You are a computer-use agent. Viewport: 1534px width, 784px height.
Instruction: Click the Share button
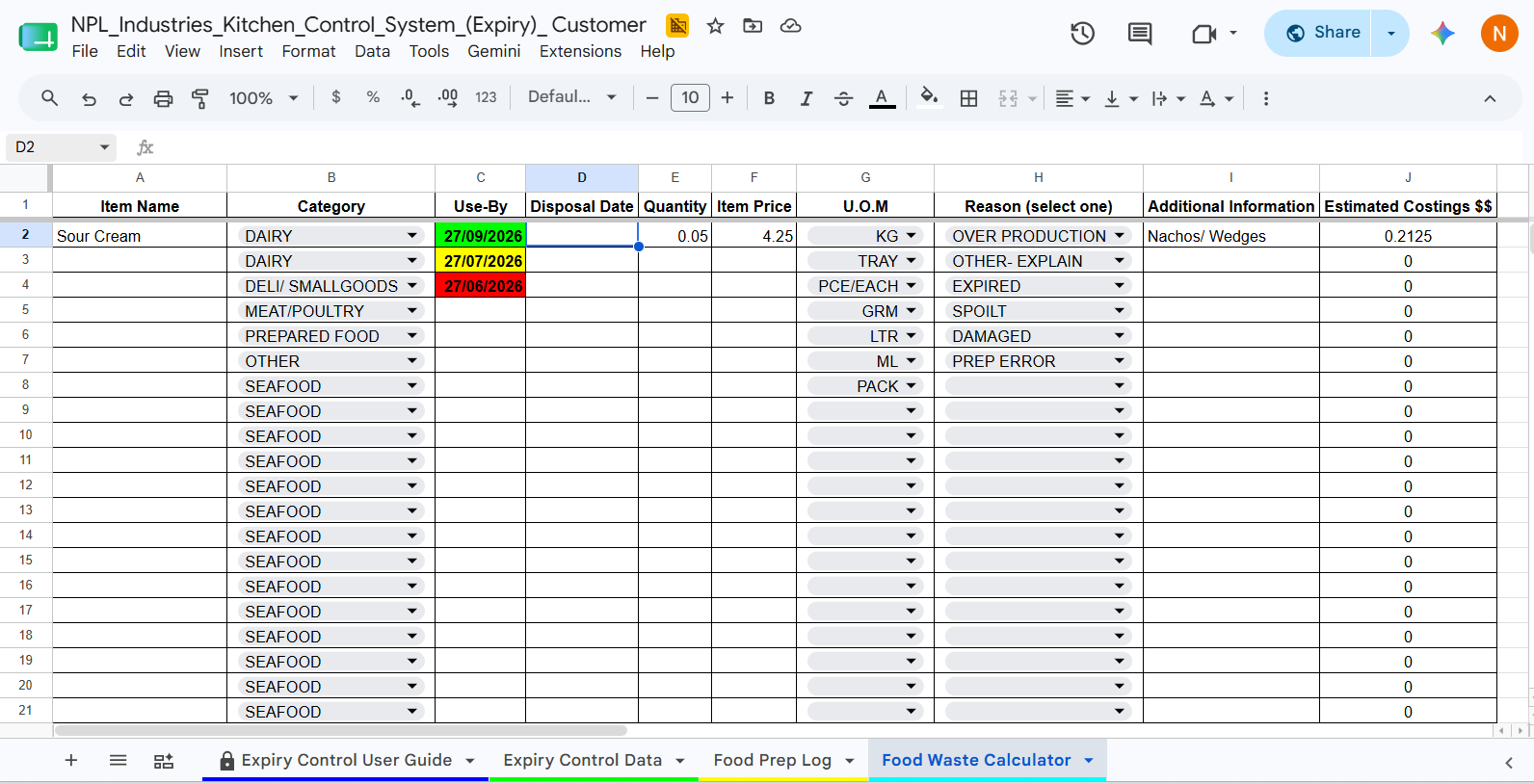tap(1318, 33)
